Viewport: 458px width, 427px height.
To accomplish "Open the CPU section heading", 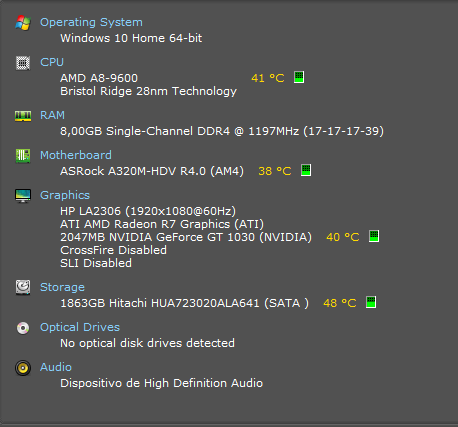I will (52, 62).
